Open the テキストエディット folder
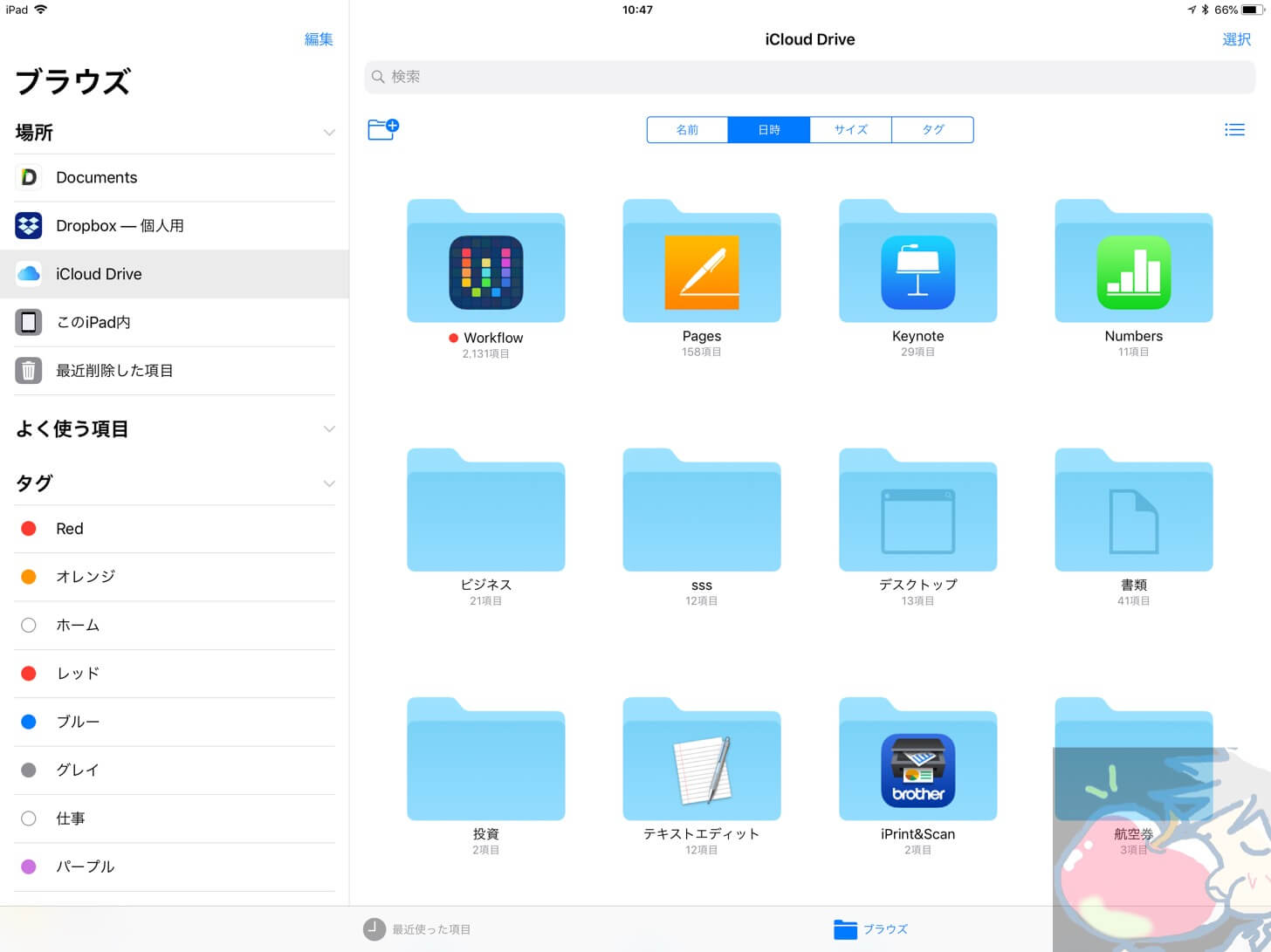This screenshot has height=952, width=1271. click(x=701, y=759)
